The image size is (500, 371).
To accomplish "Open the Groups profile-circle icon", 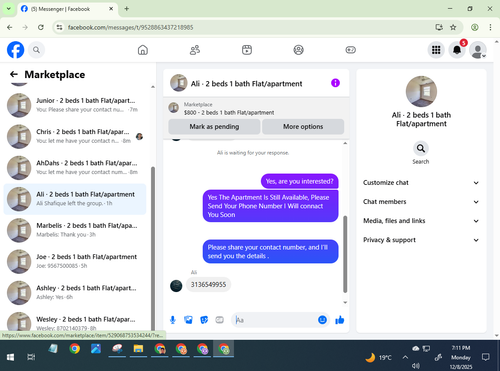I will pyautogui.click(x=298, y=50).
